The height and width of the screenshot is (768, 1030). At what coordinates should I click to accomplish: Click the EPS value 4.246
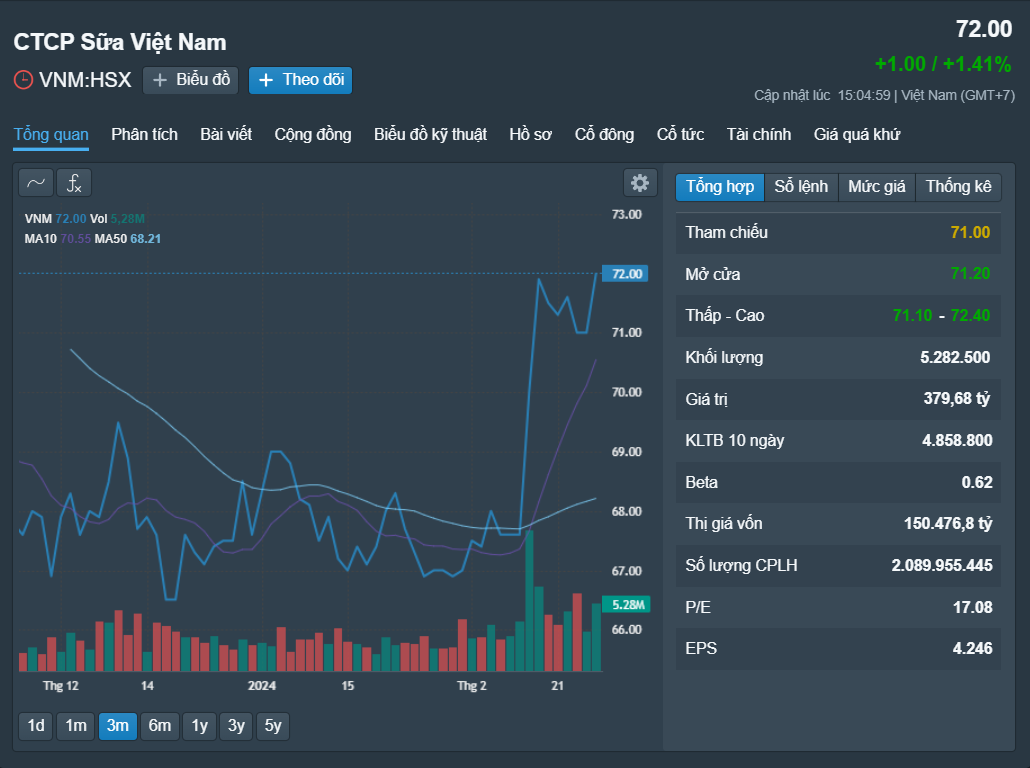[x=973, y=648]
